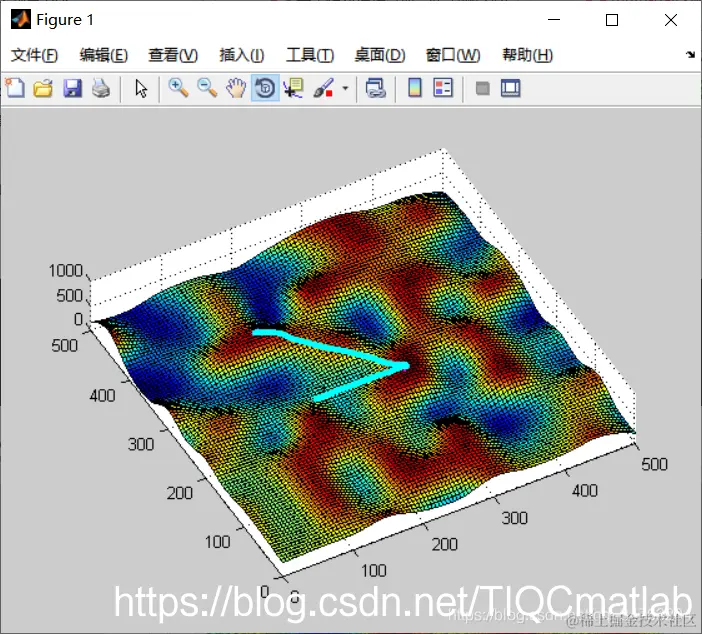Minimize the Figure 1 window
The image size is (702, 634).
[554, 20]
